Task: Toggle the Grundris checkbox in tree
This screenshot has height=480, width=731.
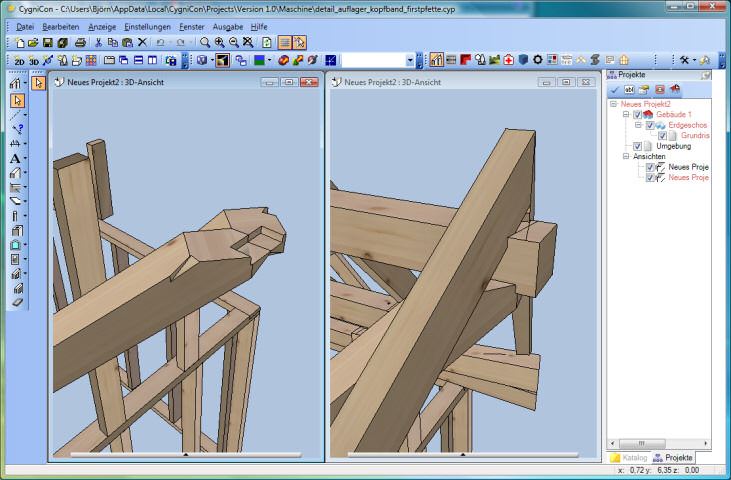Action: point(662,136)
